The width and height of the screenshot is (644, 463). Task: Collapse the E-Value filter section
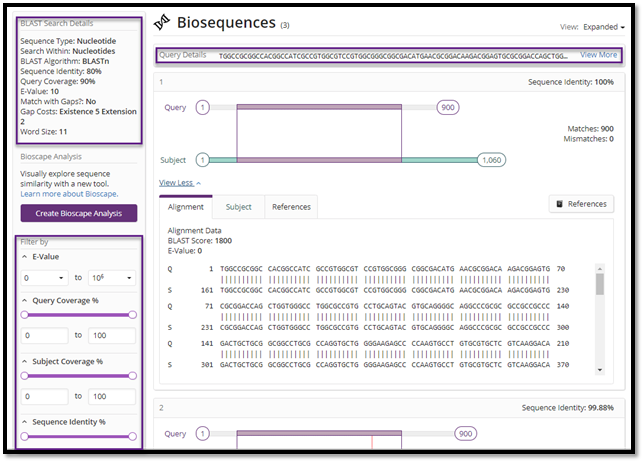point(25,256)
